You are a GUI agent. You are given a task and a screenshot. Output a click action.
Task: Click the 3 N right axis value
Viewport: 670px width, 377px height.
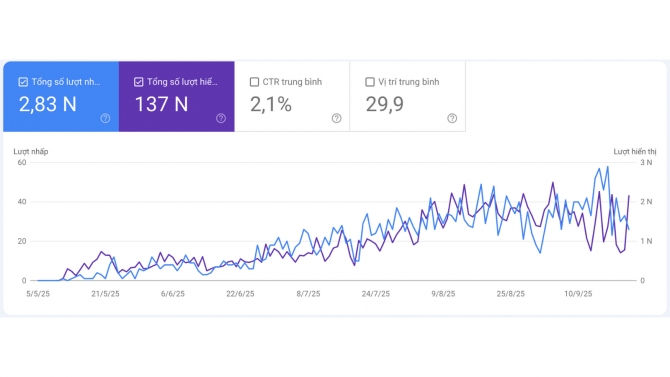coord(646,162)
